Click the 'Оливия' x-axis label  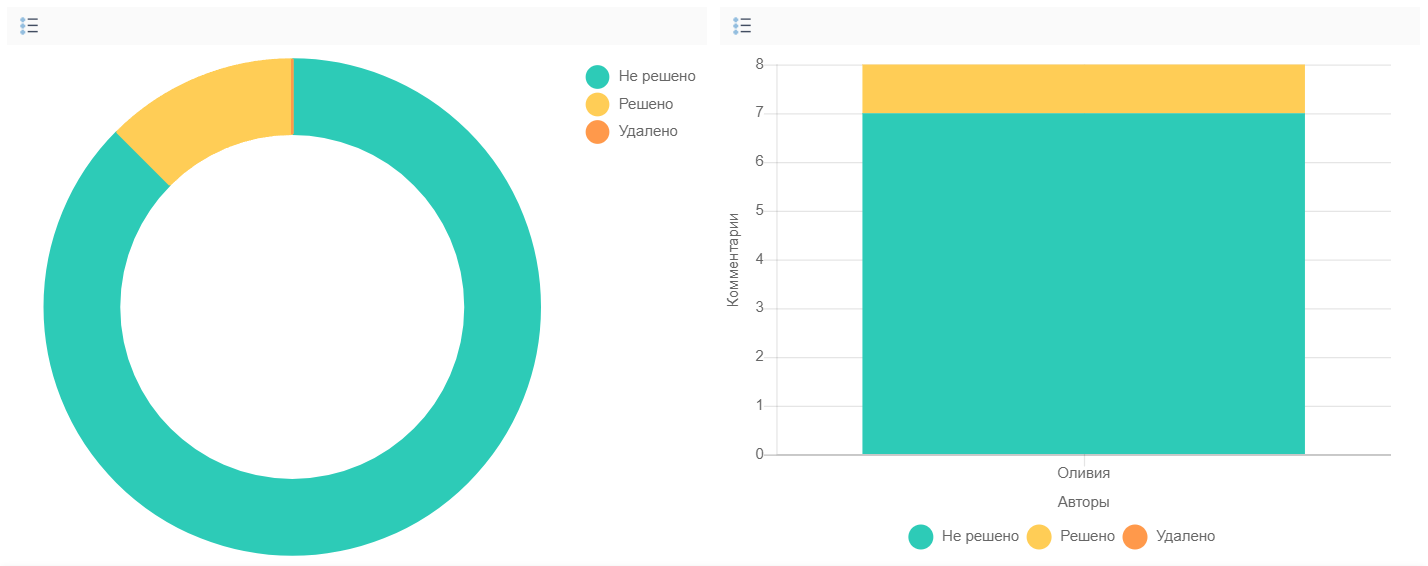(1083, 473)
